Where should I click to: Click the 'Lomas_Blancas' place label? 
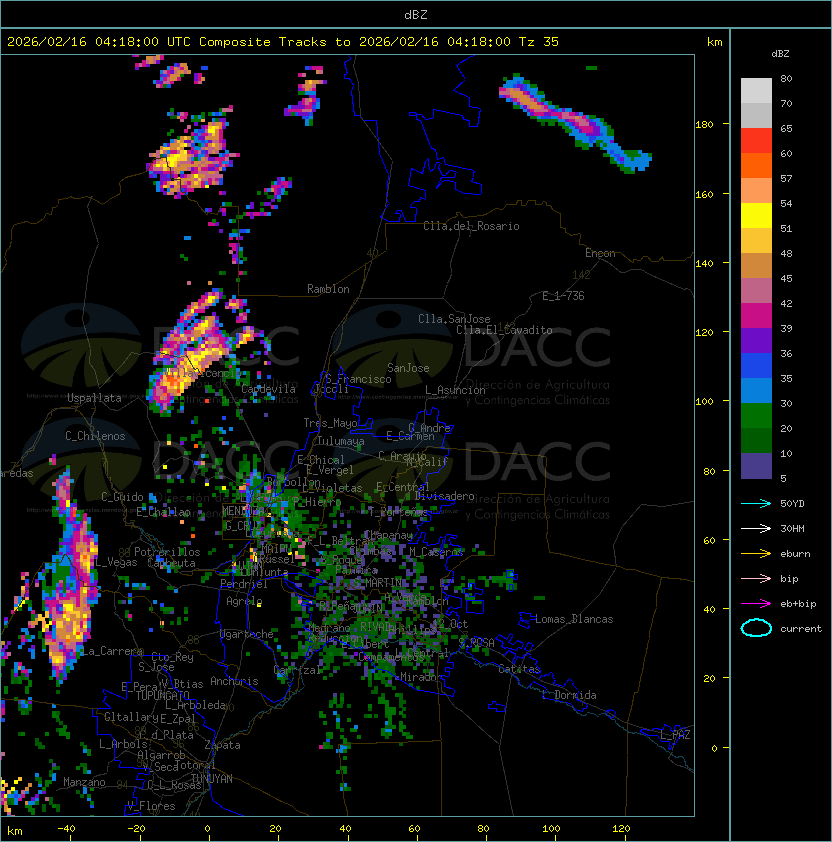click(574, 619)
